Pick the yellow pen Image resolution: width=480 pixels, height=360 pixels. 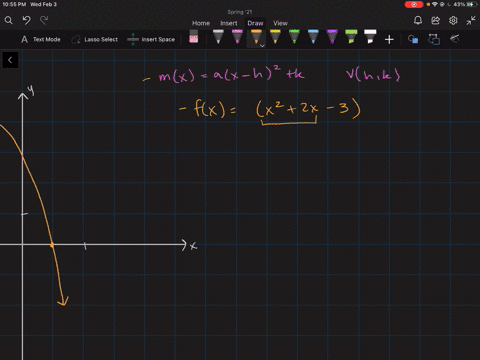pos(275,37)
